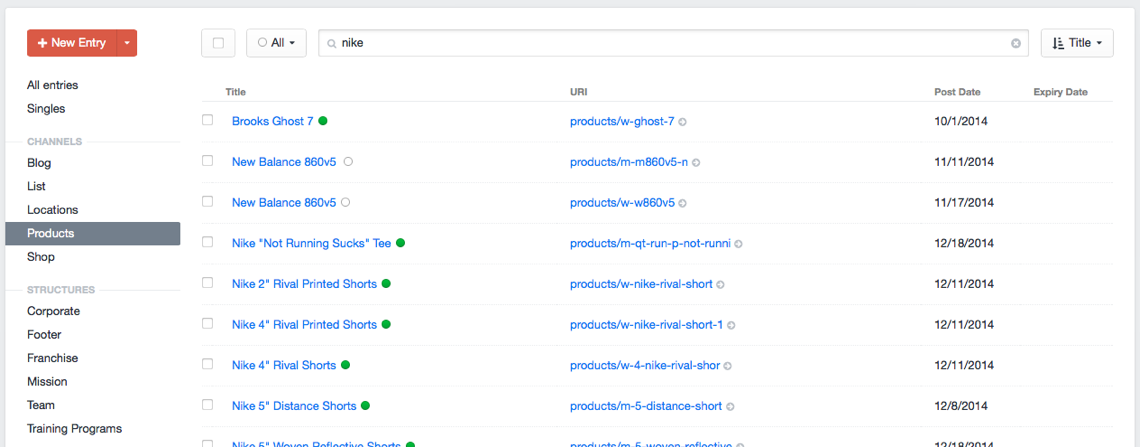1140x447 pixels.
Task: Open the Footer structure
Action: click(x=44, y=334)
